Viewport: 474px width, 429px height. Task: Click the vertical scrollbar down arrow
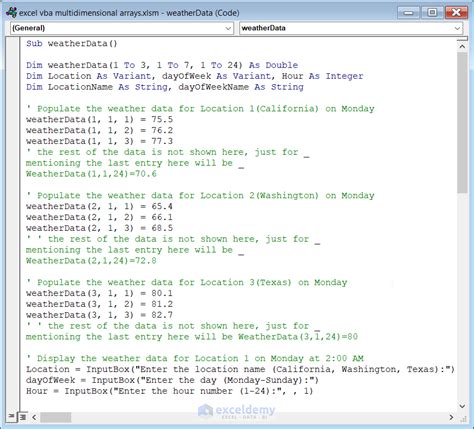(x=462, y=406)
